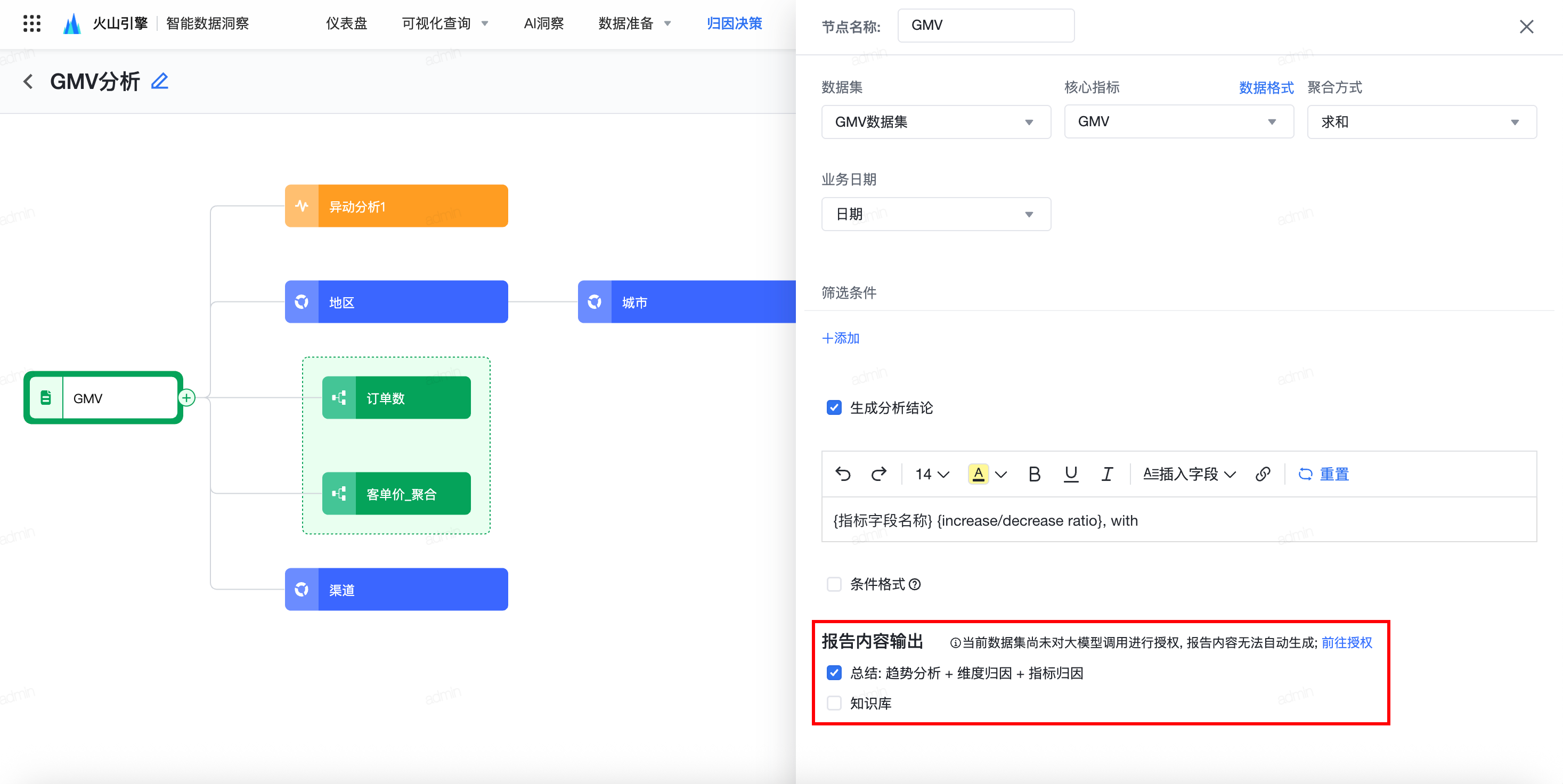Open the nine-dot app grid menu
The width and height of the screenshot is (1563, 784).
point(31,23)
